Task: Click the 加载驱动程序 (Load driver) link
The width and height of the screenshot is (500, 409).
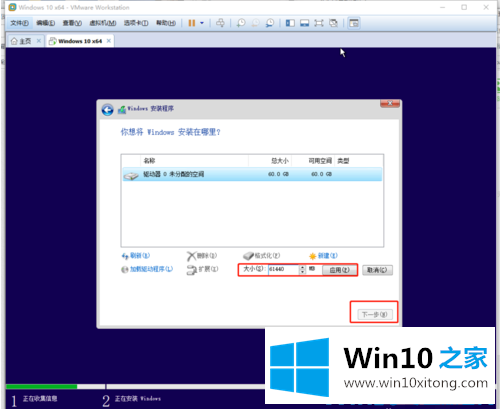Action: [147, 269]
